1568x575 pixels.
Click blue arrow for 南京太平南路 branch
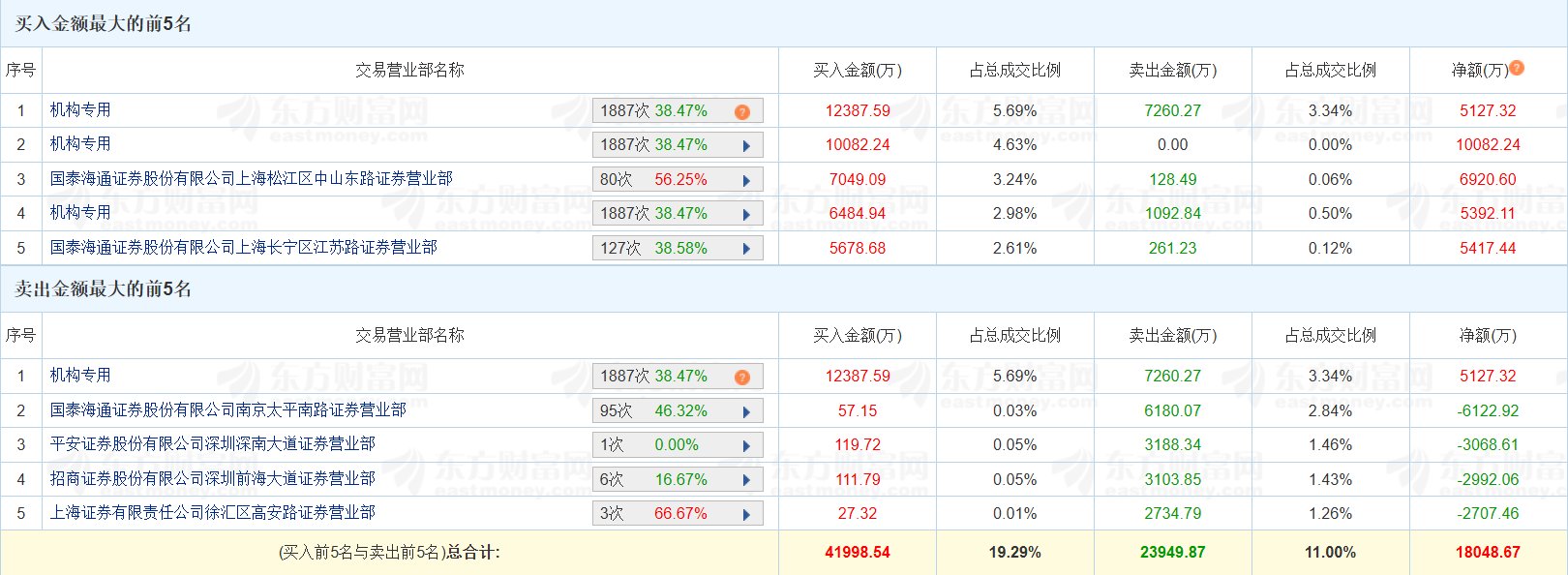pos(746,412)
